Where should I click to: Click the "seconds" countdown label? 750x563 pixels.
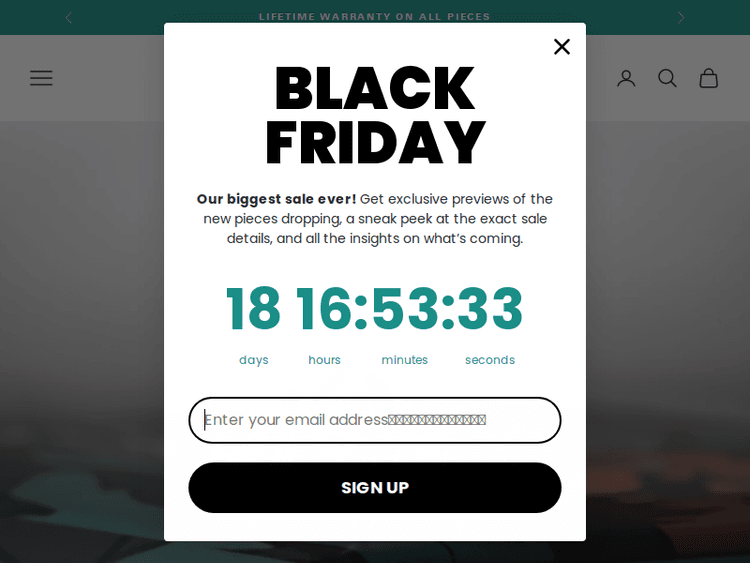click(x=490, y=360)
